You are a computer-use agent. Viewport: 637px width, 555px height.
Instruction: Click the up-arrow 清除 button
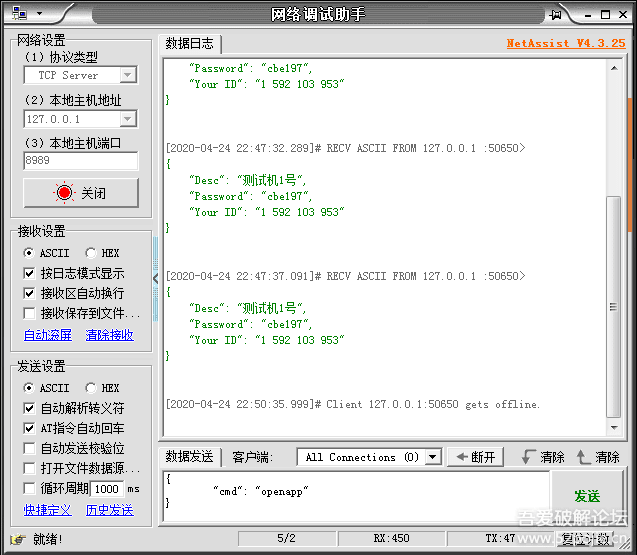(x=598, y=457)
